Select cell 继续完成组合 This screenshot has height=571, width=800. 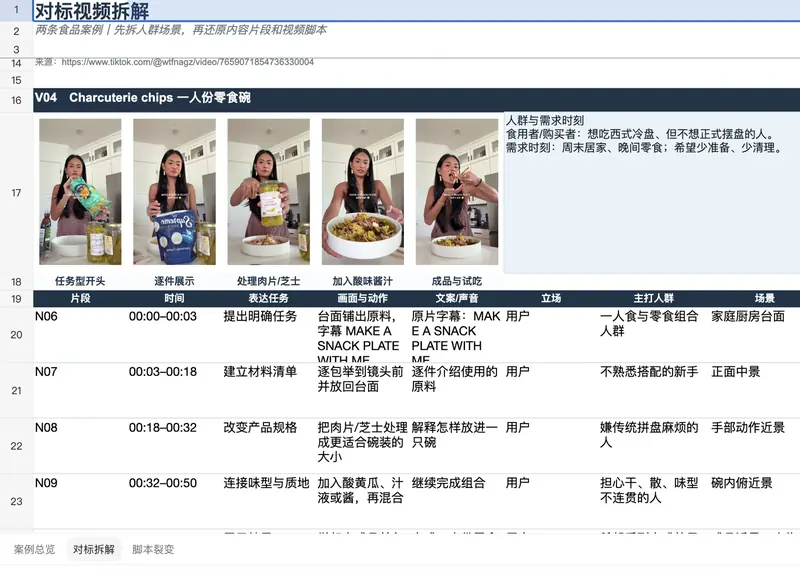coord(457,502)
